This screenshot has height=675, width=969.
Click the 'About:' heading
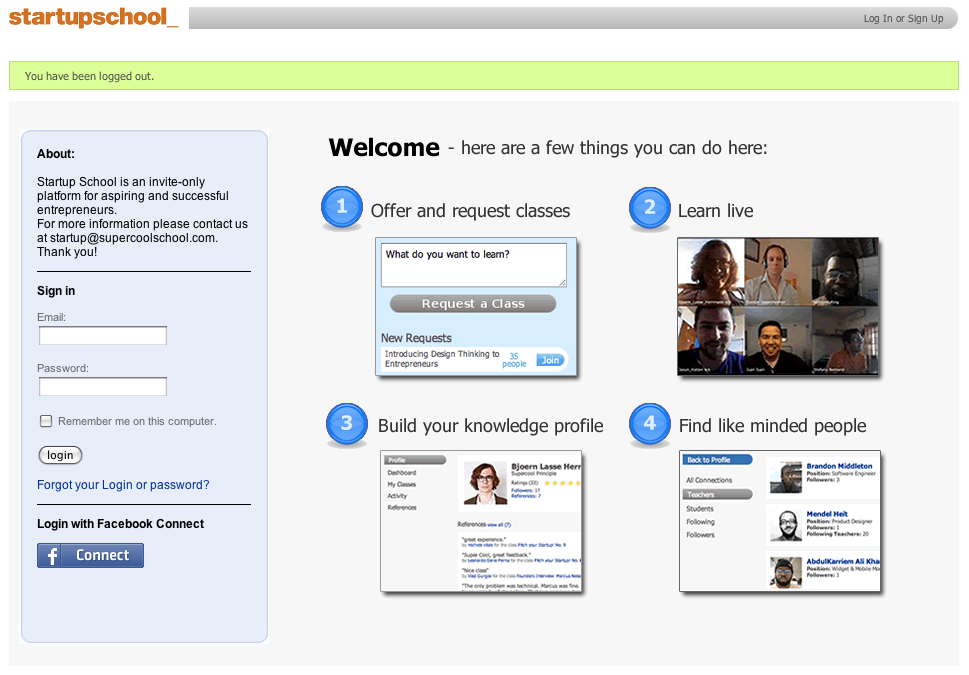(x=56, y=154)
